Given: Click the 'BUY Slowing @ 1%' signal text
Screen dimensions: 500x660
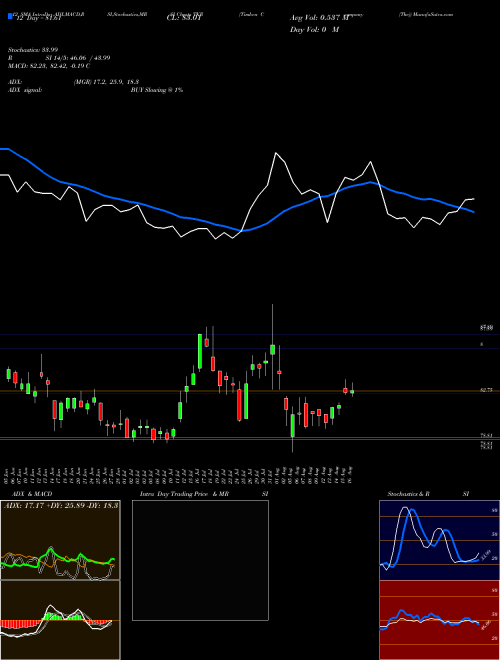Looking at the screenshot, I should [x=157, y=90].
